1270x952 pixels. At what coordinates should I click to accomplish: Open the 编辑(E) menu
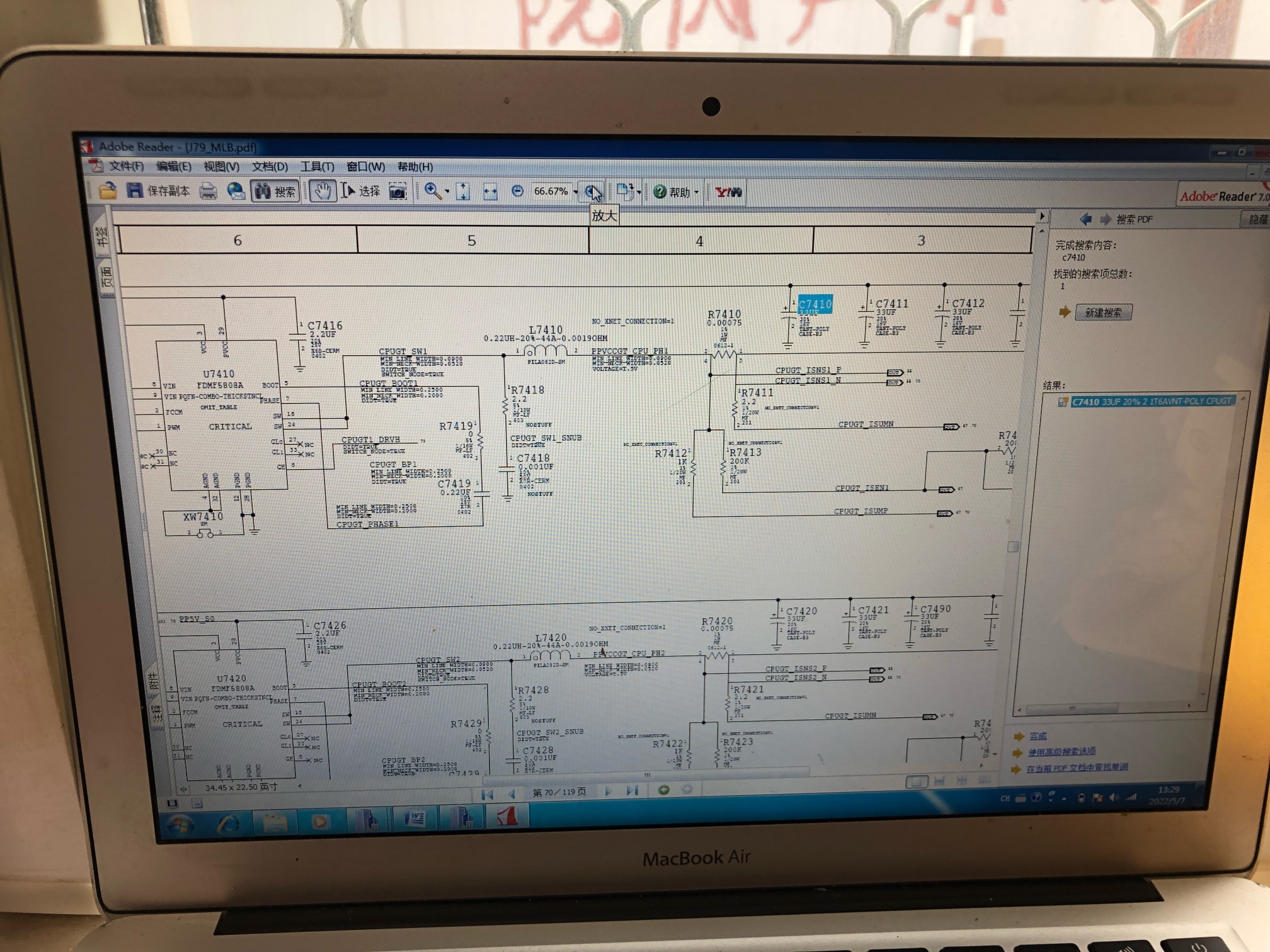(x=173, y=166)
